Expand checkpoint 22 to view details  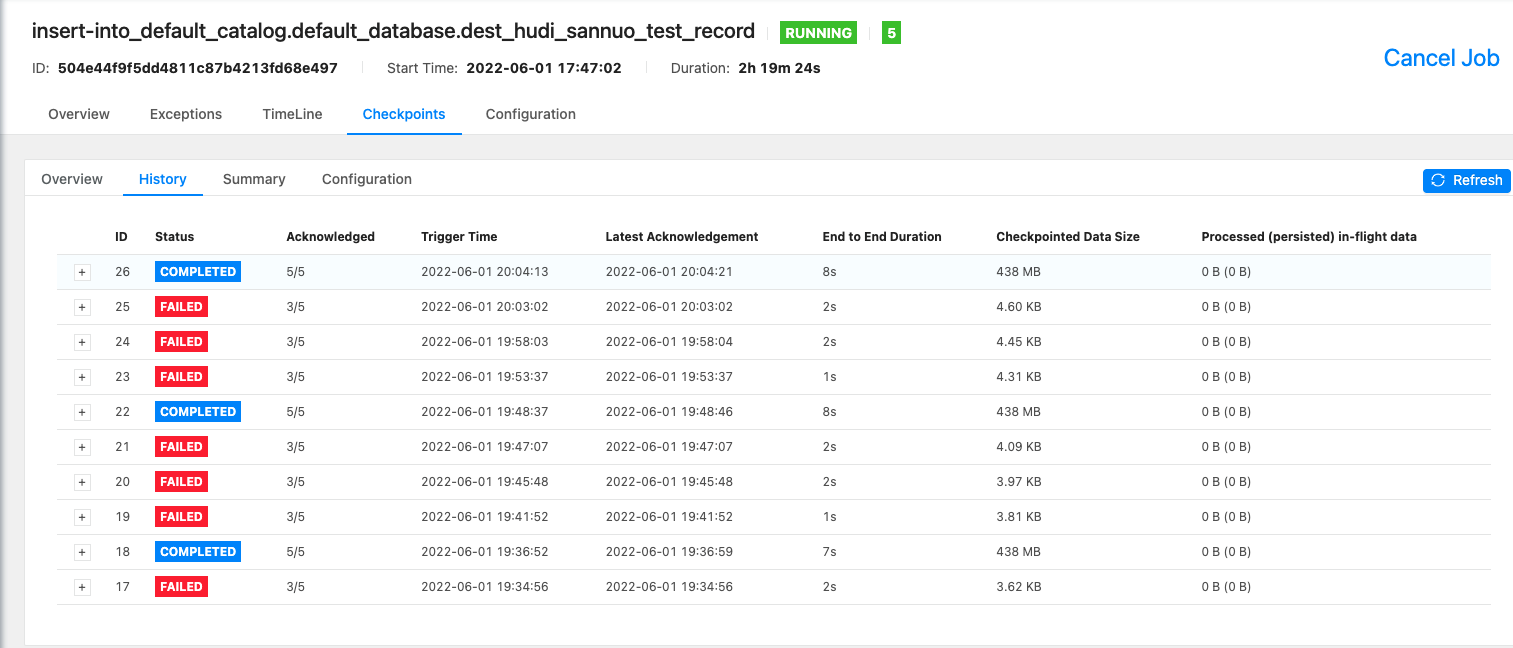tap(82, 412)
